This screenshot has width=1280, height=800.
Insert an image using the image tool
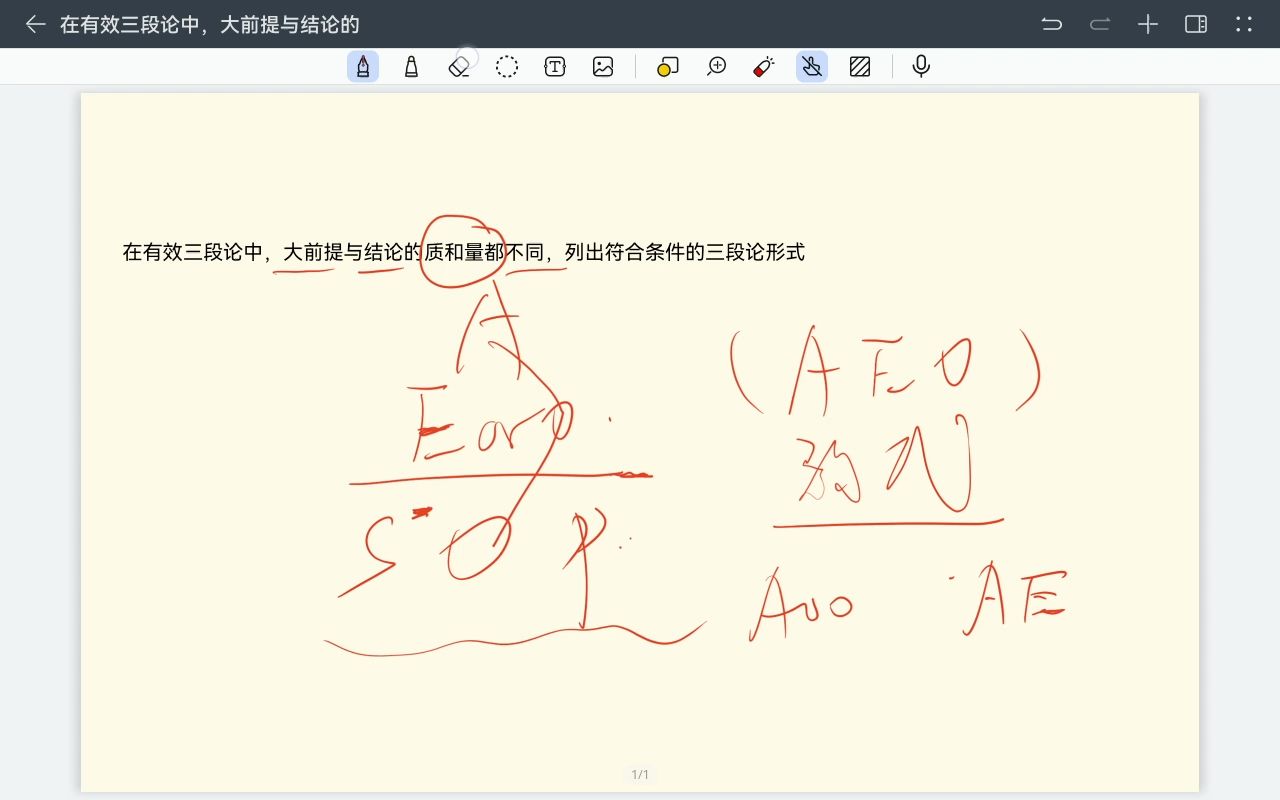pyautogui.click(x=603, y=66)
